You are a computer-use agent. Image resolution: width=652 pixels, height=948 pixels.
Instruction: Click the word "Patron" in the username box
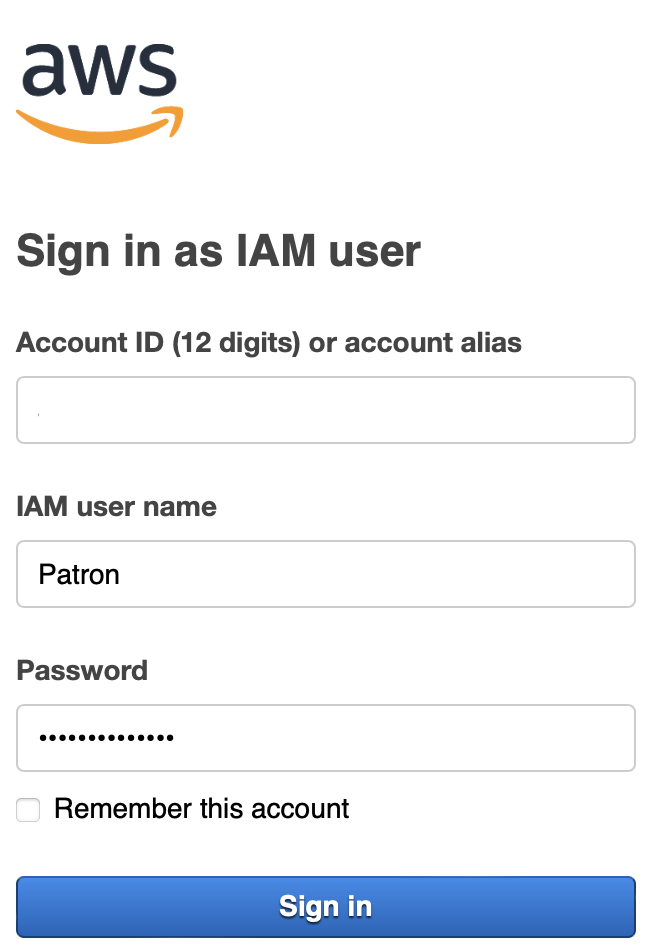79,575
